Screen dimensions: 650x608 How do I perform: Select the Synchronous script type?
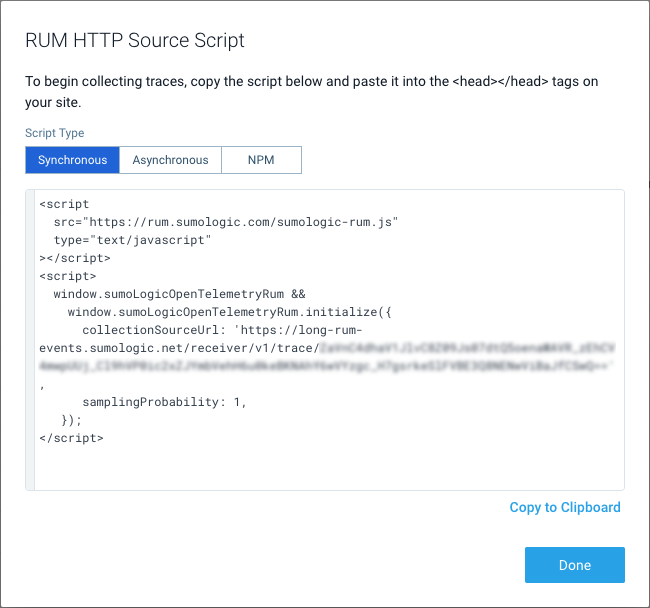coord(72,160)
